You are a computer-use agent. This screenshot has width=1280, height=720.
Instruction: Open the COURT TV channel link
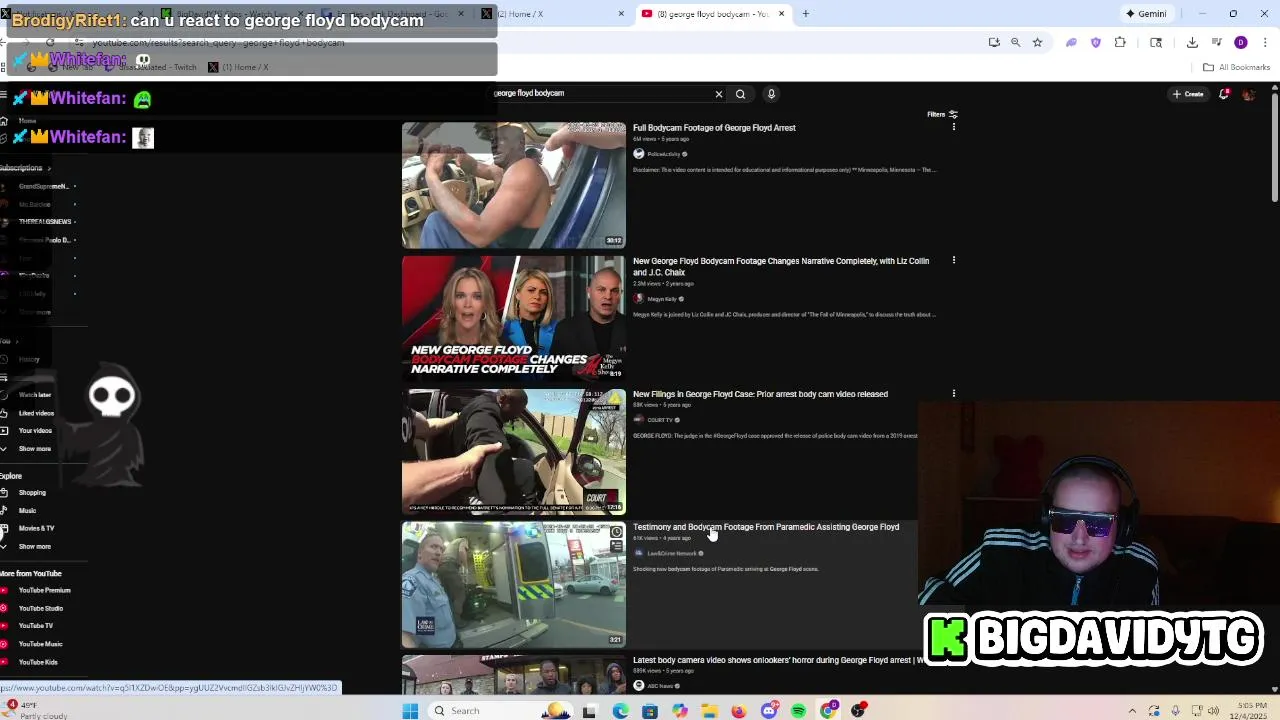click(x=658, y=420)
